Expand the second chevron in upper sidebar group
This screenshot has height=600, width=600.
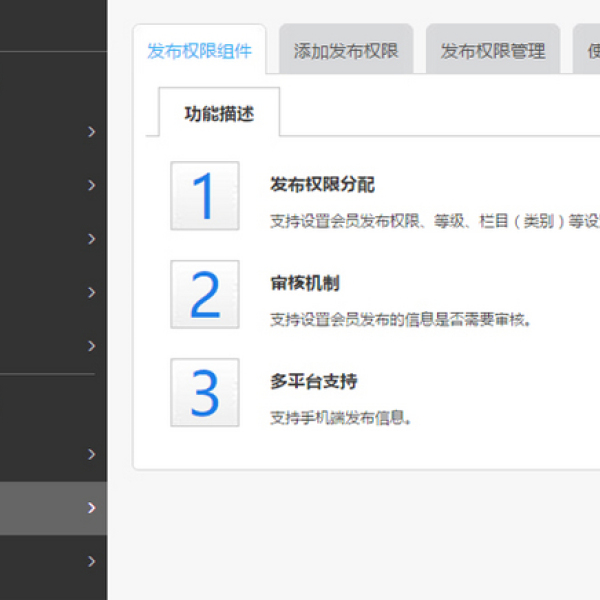[91, 185]
